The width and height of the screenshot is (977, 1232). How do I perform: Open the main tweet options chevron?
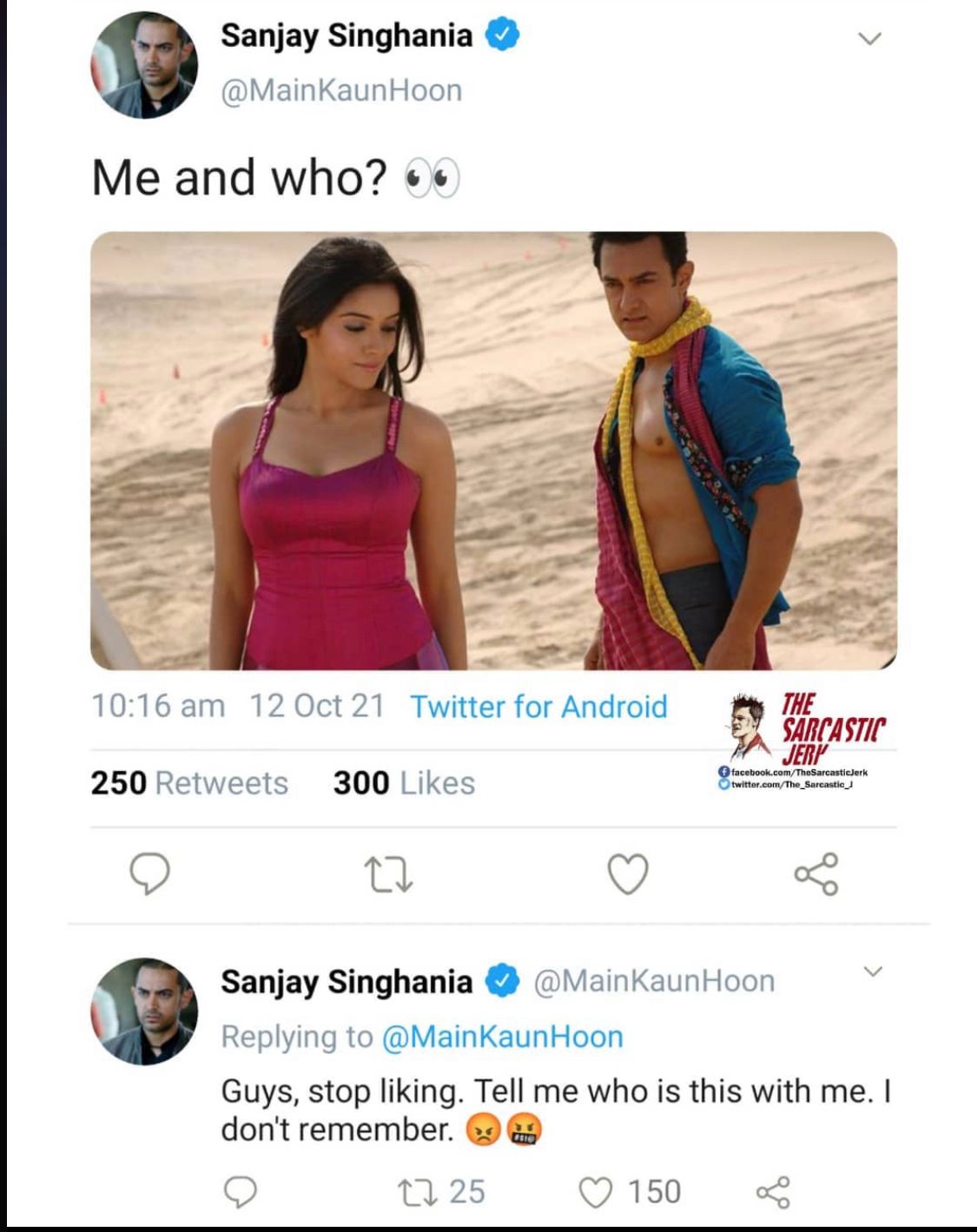coord(869,39)
